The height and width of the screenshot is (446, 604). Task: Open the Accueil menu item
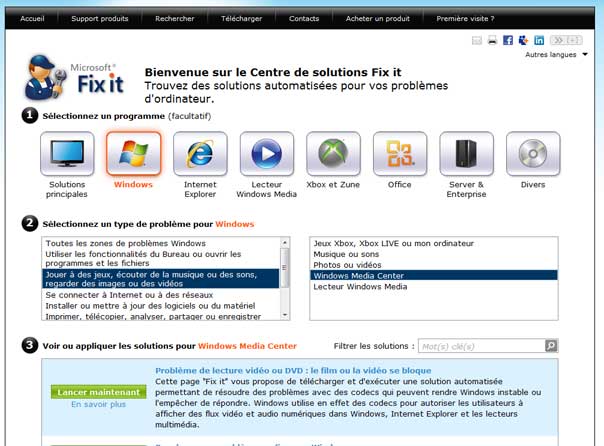coord(32,18)
